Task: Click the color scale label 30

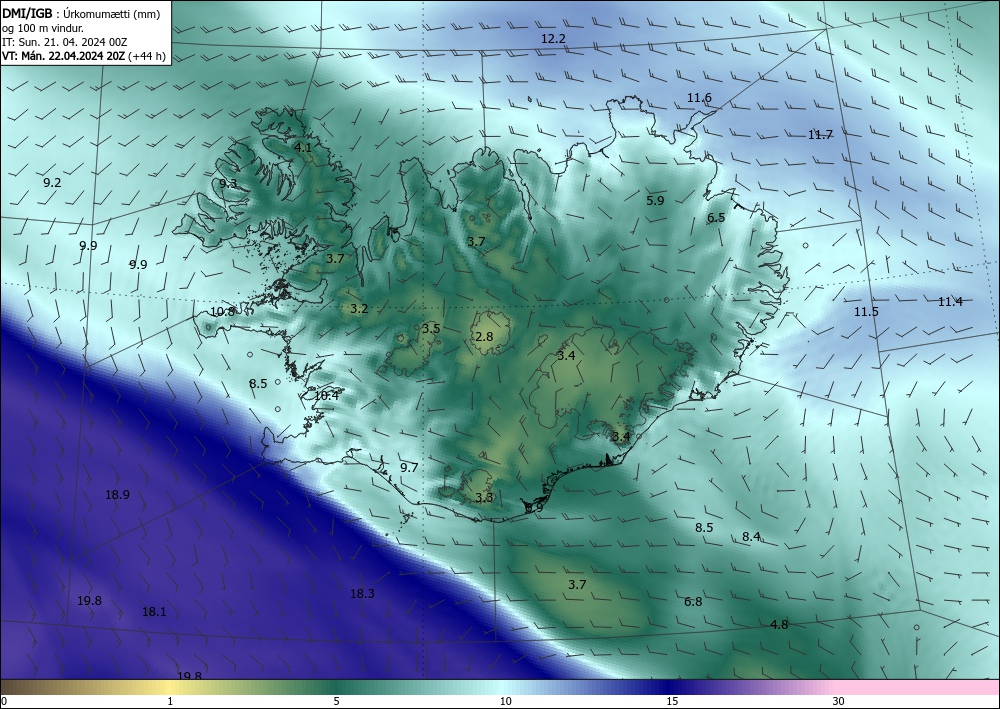Action: [x=839, y=702]
